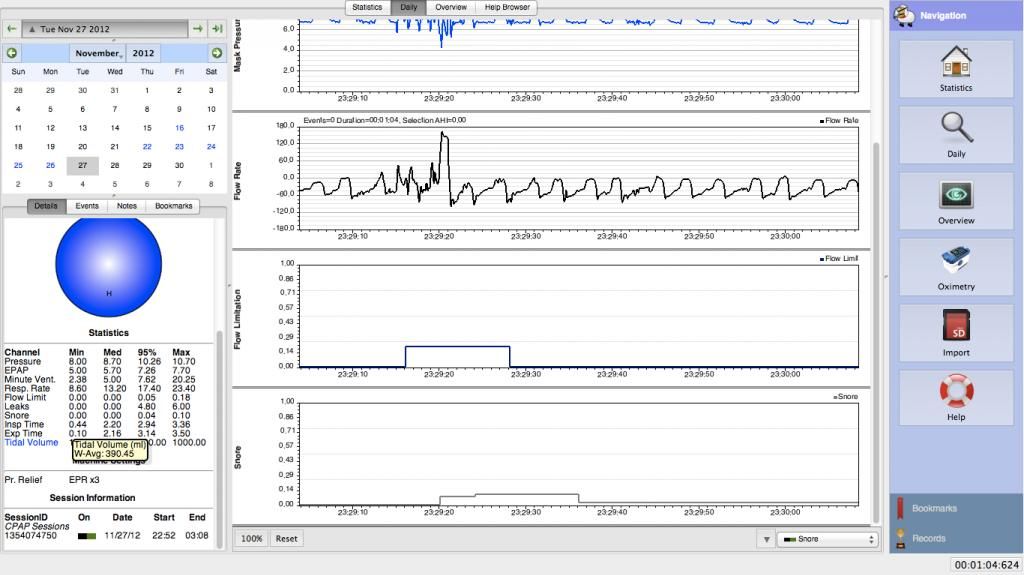Open the Help Browser tab
The width and height of the screenshot is (1024, 575).
(507, 7)
